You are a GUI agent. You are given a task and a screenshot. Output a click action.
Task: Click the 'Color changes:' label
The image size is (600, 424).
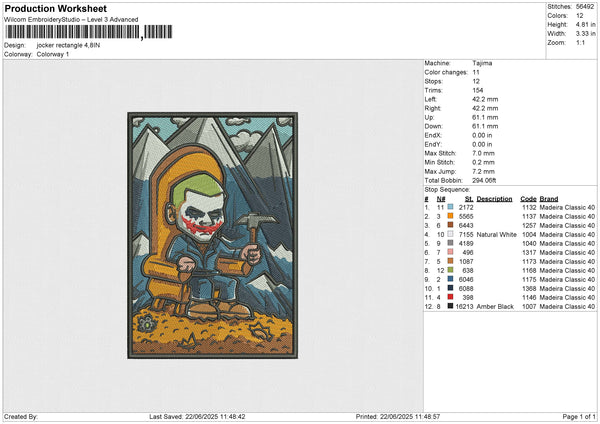tap(446, 72)
